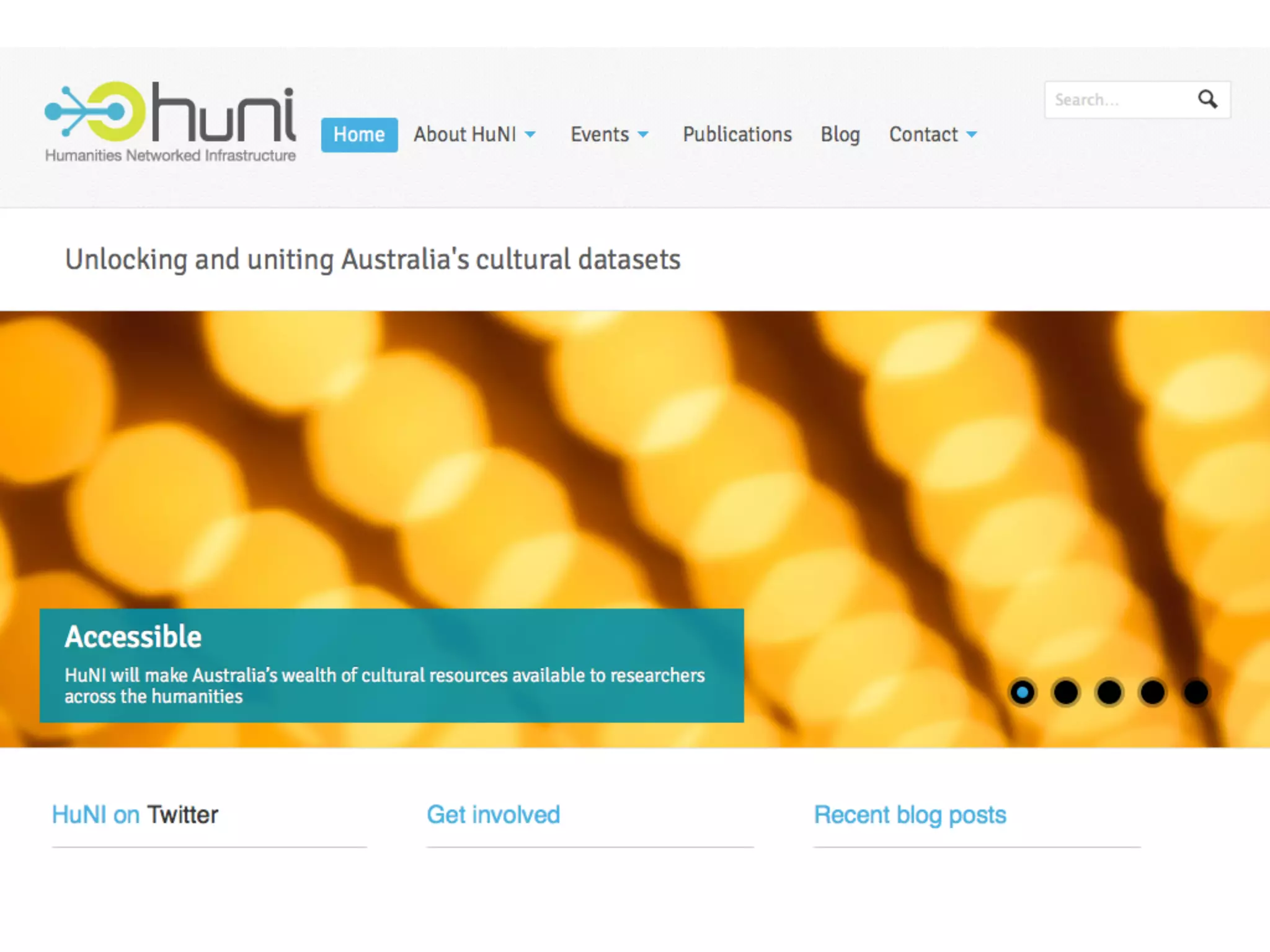Screen dimensions: 1270x952
Task: Click the HuNI on Twitter heading
Action: tap(135, 814)
